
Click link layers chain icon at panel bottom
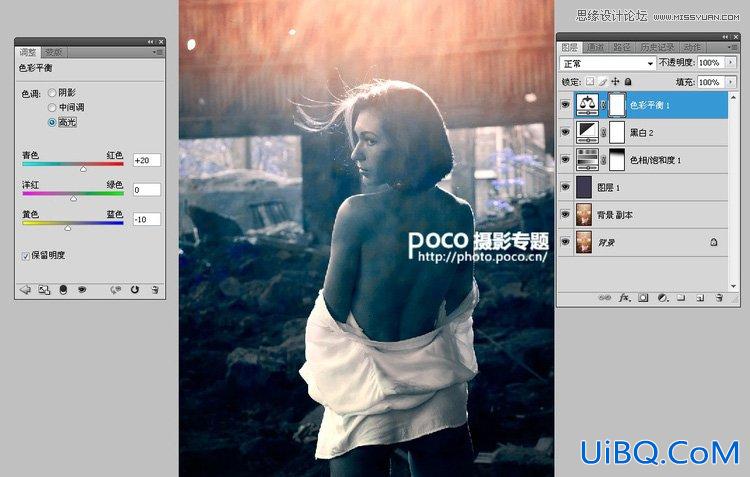[x=605, y=298]
